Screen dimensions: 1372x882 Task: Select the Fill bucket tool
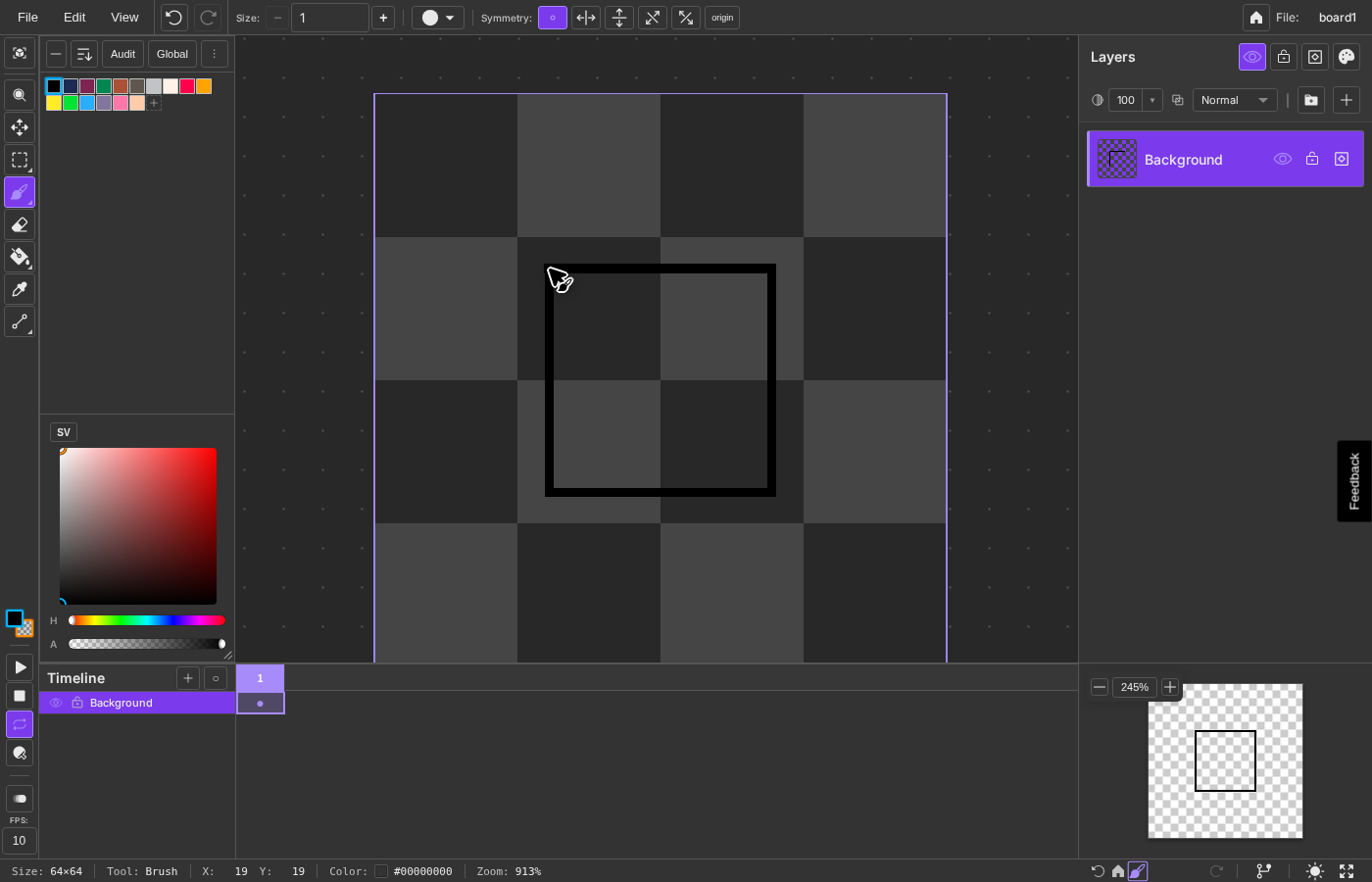click(x=20, y=257)
